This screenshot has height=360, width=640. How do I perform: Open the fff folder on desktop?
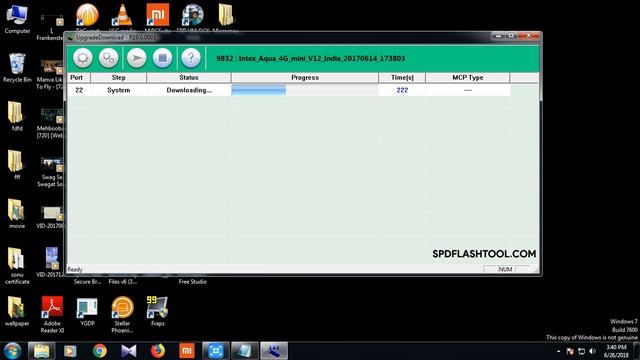(x=17, y=165)
